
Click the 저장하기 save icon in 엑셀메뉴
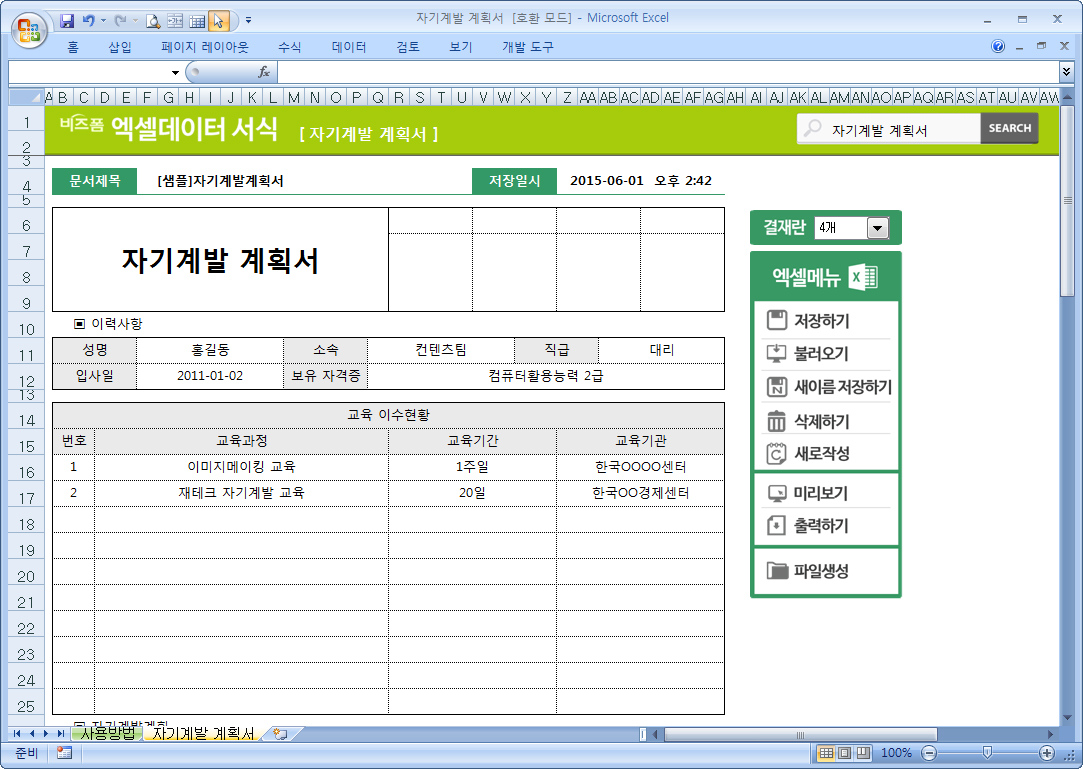tap(777, 321)
